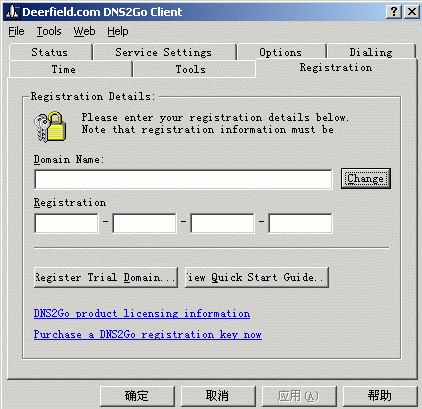Switch to the Service Settings tab
Viewport: 422px width, 409px height.
tap(164, 52)
